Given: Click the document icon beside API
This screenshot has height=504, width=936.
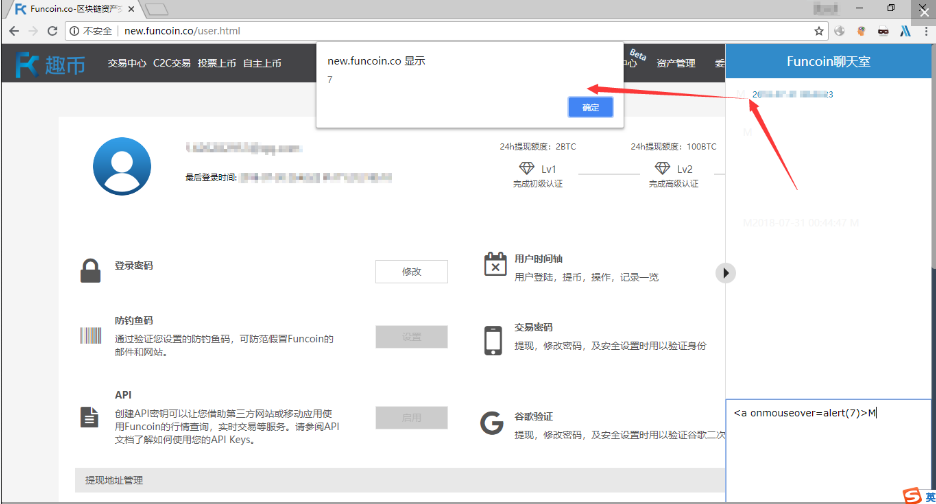Looking at the screenshot, I should point(90,417).
